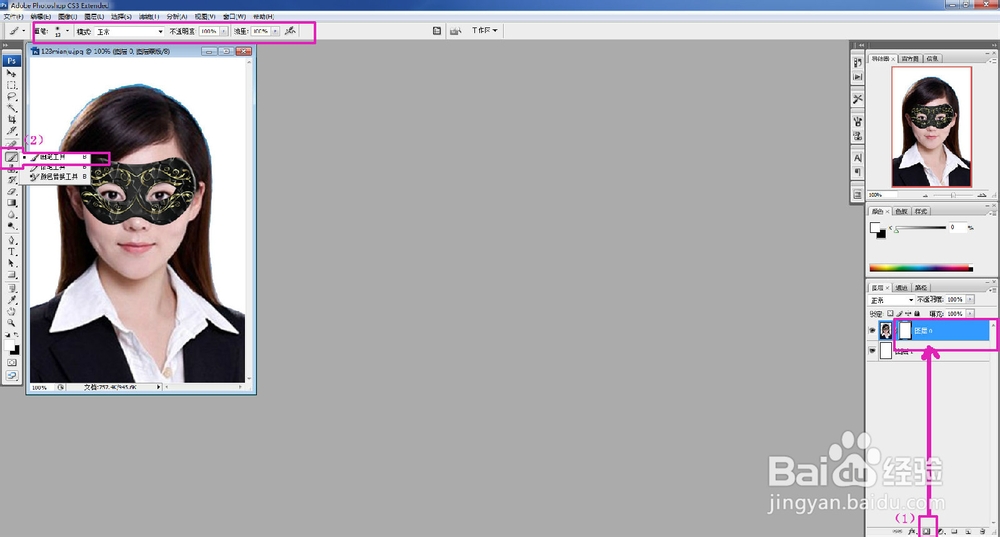The height and width of the screenshot is (537, 1000).
Task: Select the Rectangular Marquee tool
Action: [11, 85]
